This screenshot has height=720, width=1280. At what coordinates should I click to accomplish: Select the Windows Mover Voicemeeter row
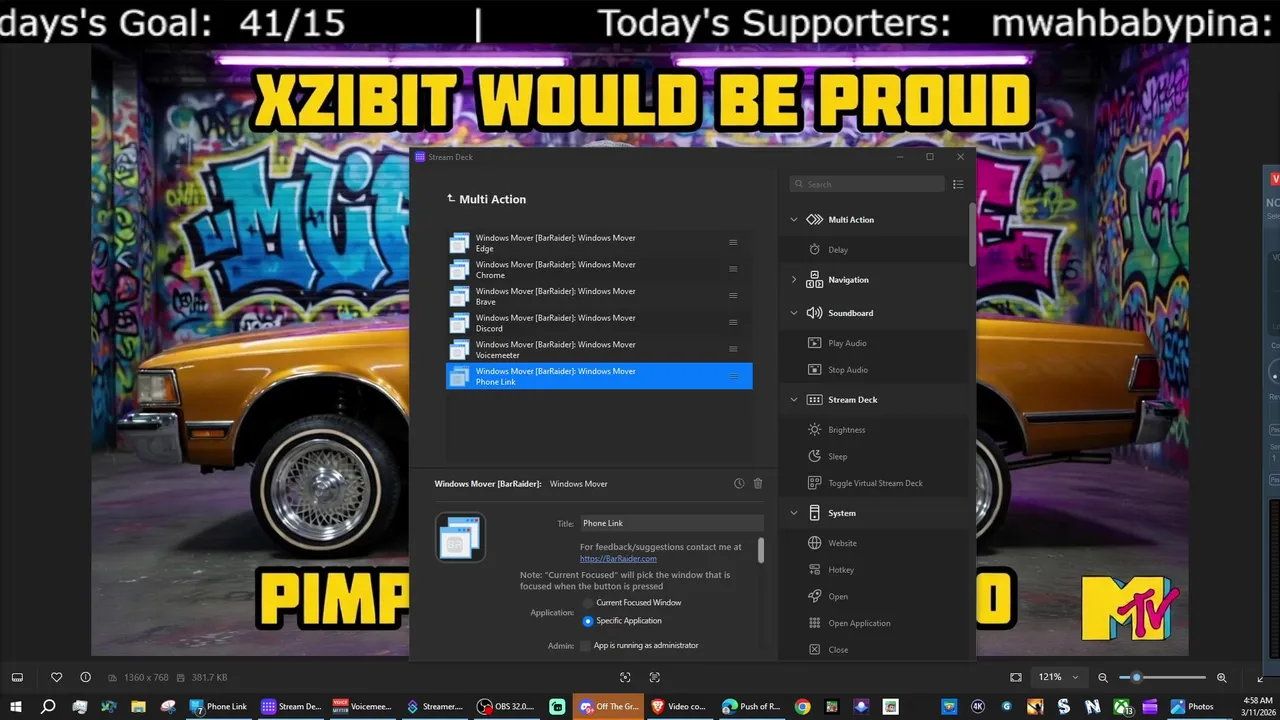[599, 349]
